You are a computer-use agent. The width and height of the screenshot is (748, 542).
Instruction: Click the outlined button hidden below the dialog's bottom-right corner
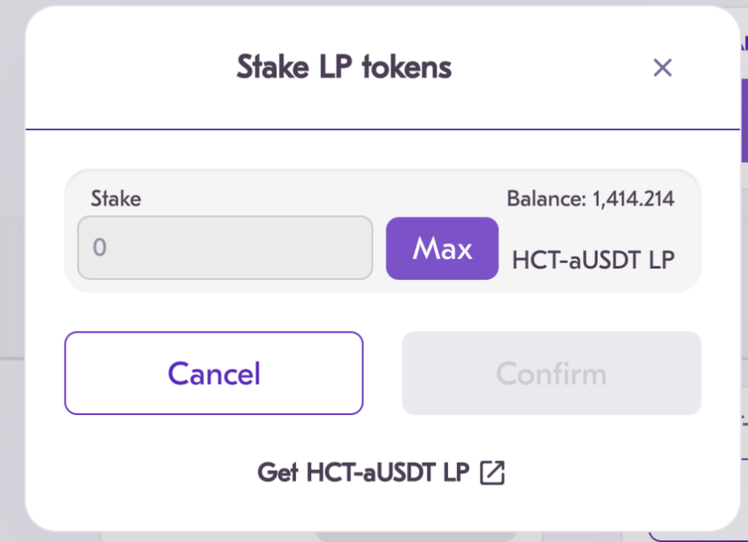coord(700,533)
